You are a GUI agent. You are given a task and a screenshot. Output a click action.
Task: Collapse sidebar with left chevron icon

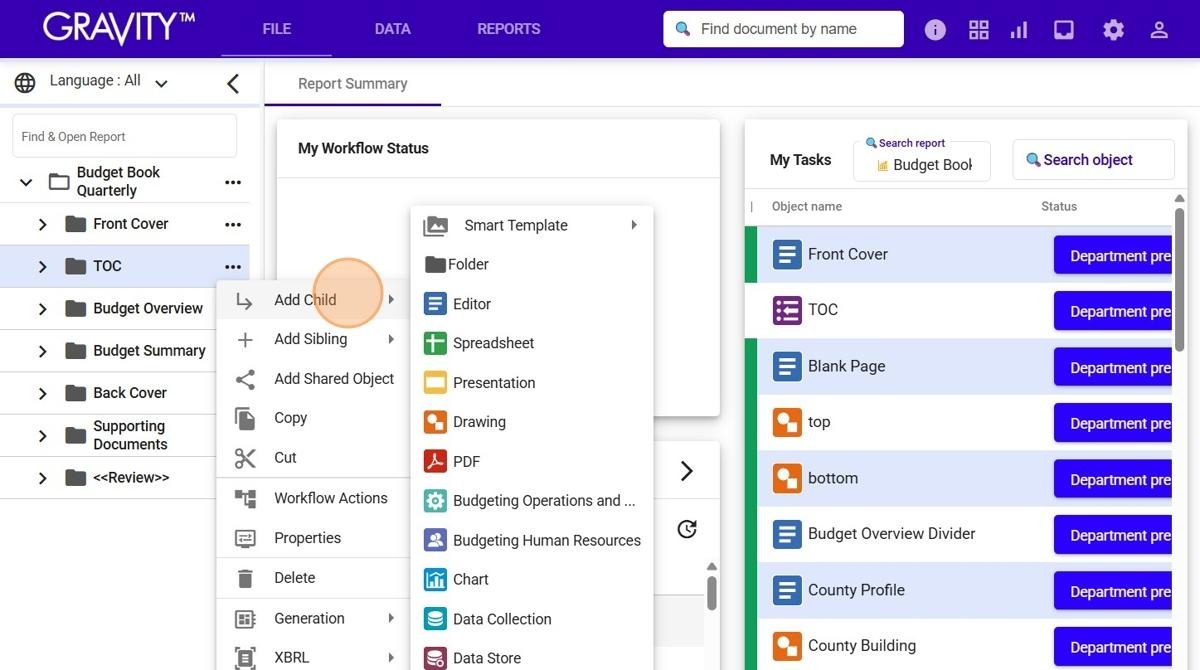pyautogui.click(x=233, y=84)
